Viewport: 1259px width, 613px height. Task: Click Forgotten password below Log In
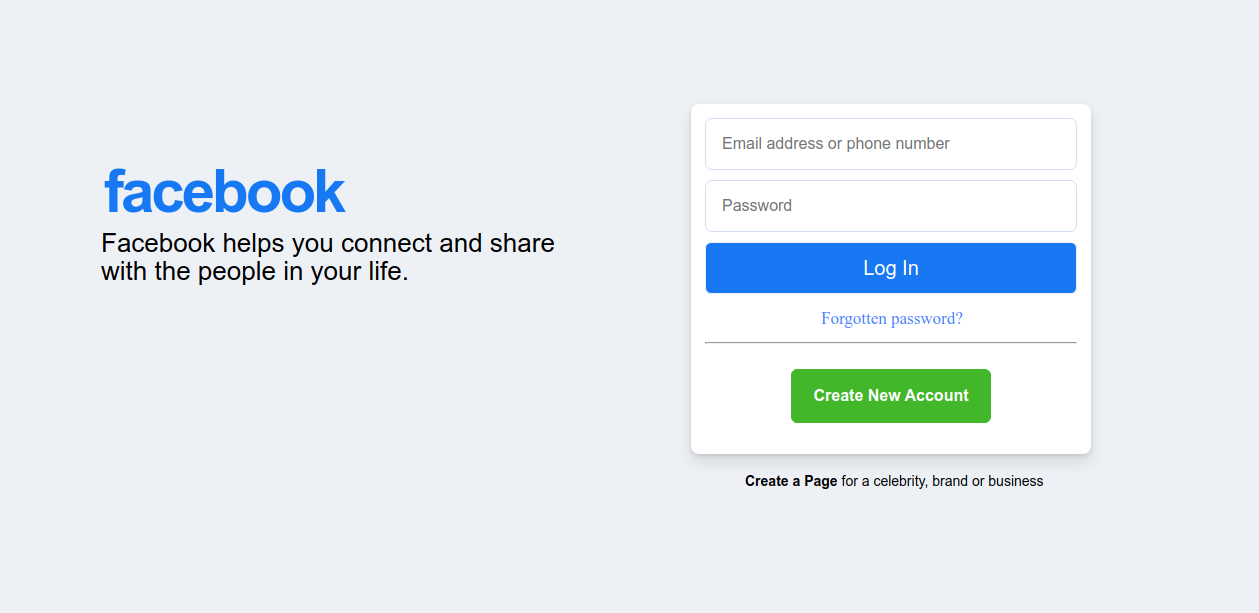tap(890, 318)
